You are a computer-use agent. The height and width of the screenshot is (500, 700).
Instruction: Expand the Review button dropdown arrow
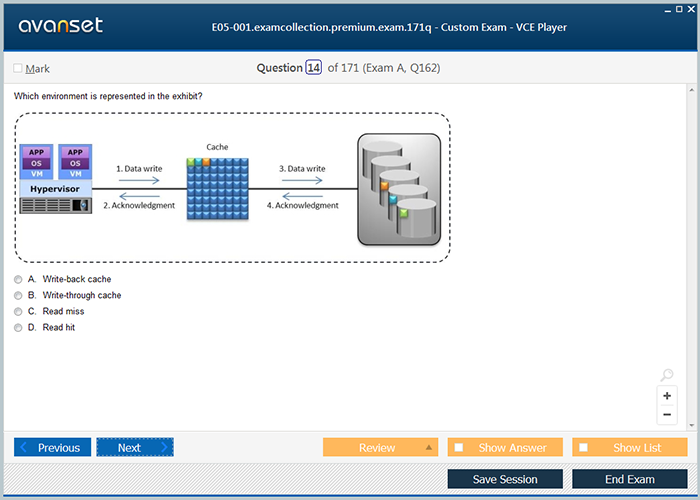429,447
